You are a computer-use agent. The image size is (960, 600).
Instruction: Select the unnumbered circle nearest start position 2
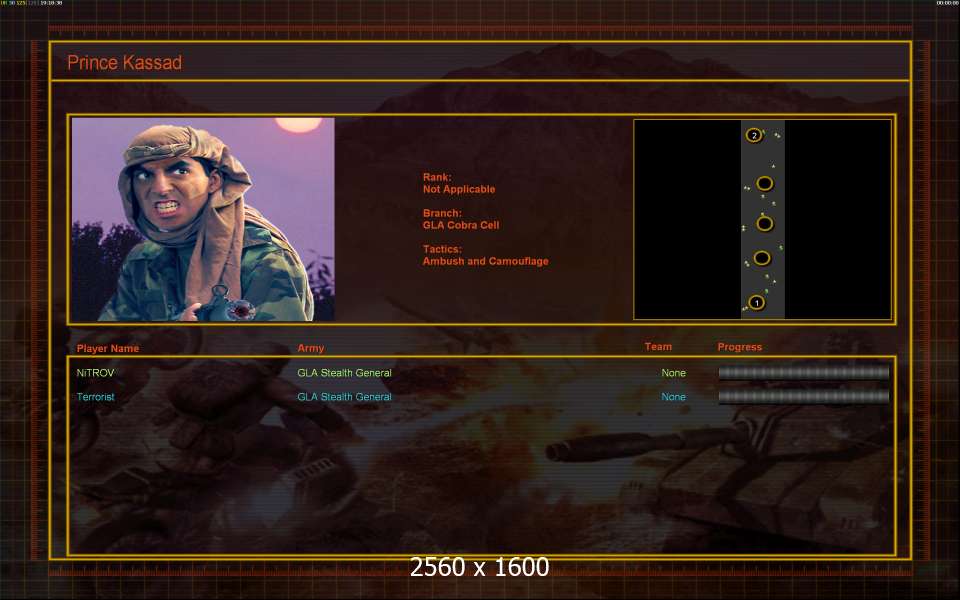(x=764, y=183)
